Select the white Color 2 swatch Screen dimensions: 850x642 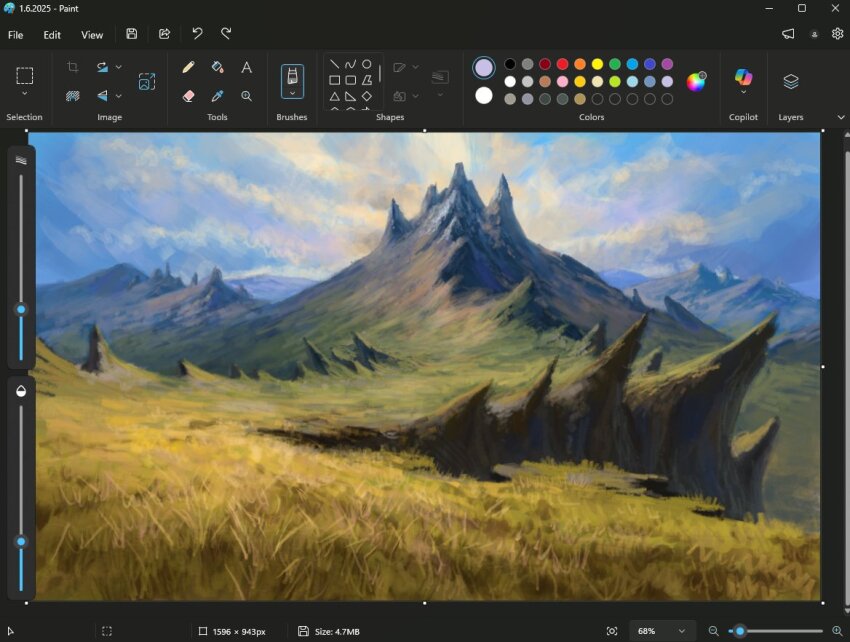click(x=484, y=96)
